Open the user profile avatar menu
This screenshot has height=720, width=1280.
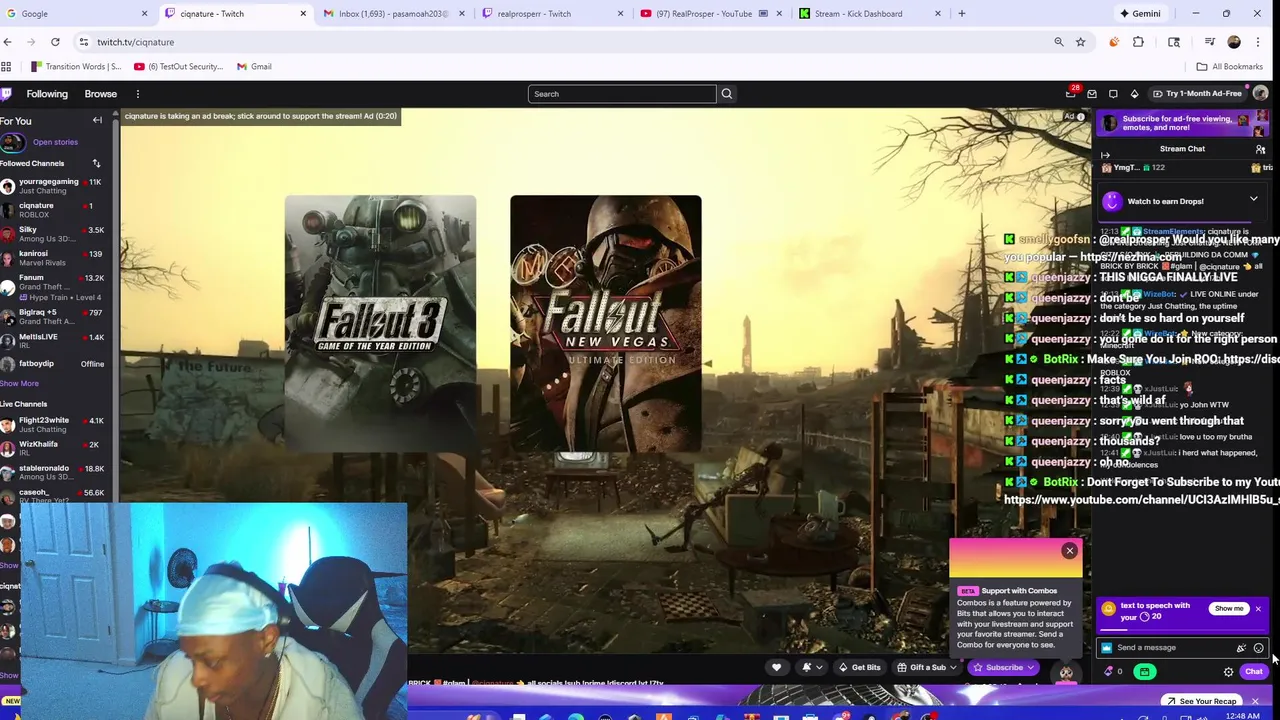click(1260, 93)
